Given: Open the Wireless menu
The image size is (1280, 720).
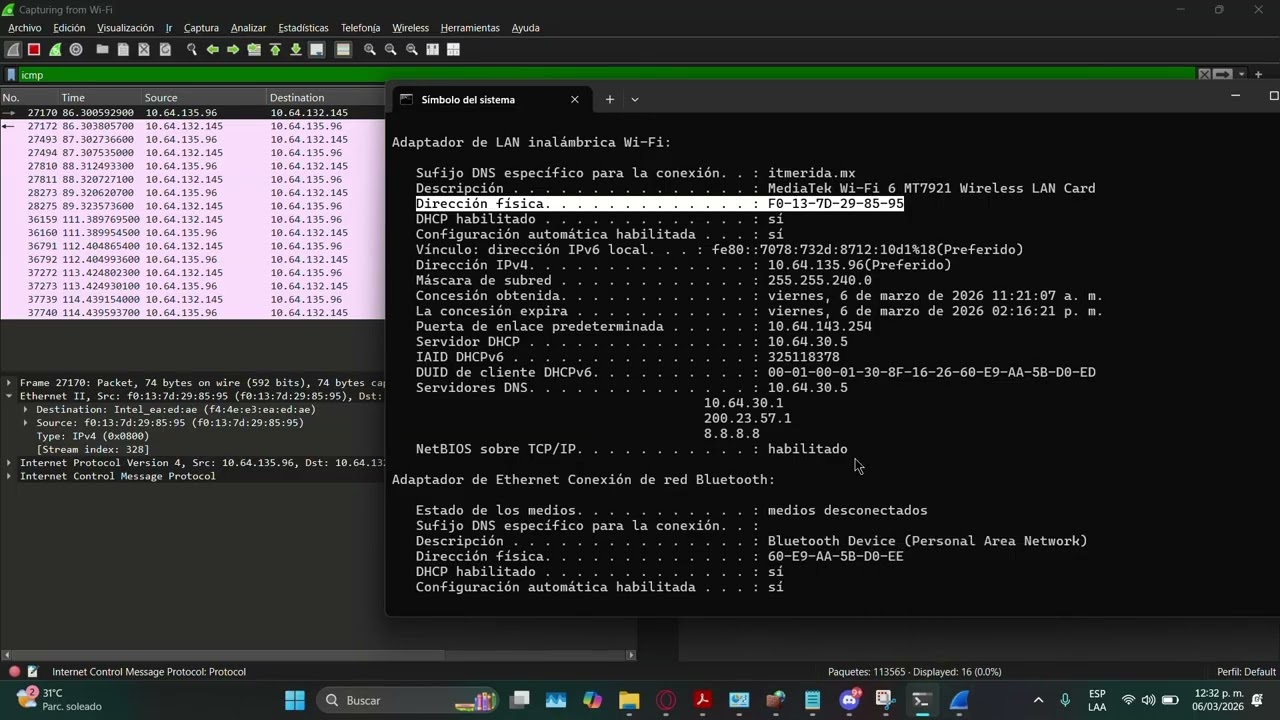Looking at the screenshot, I should pos(410,28).
